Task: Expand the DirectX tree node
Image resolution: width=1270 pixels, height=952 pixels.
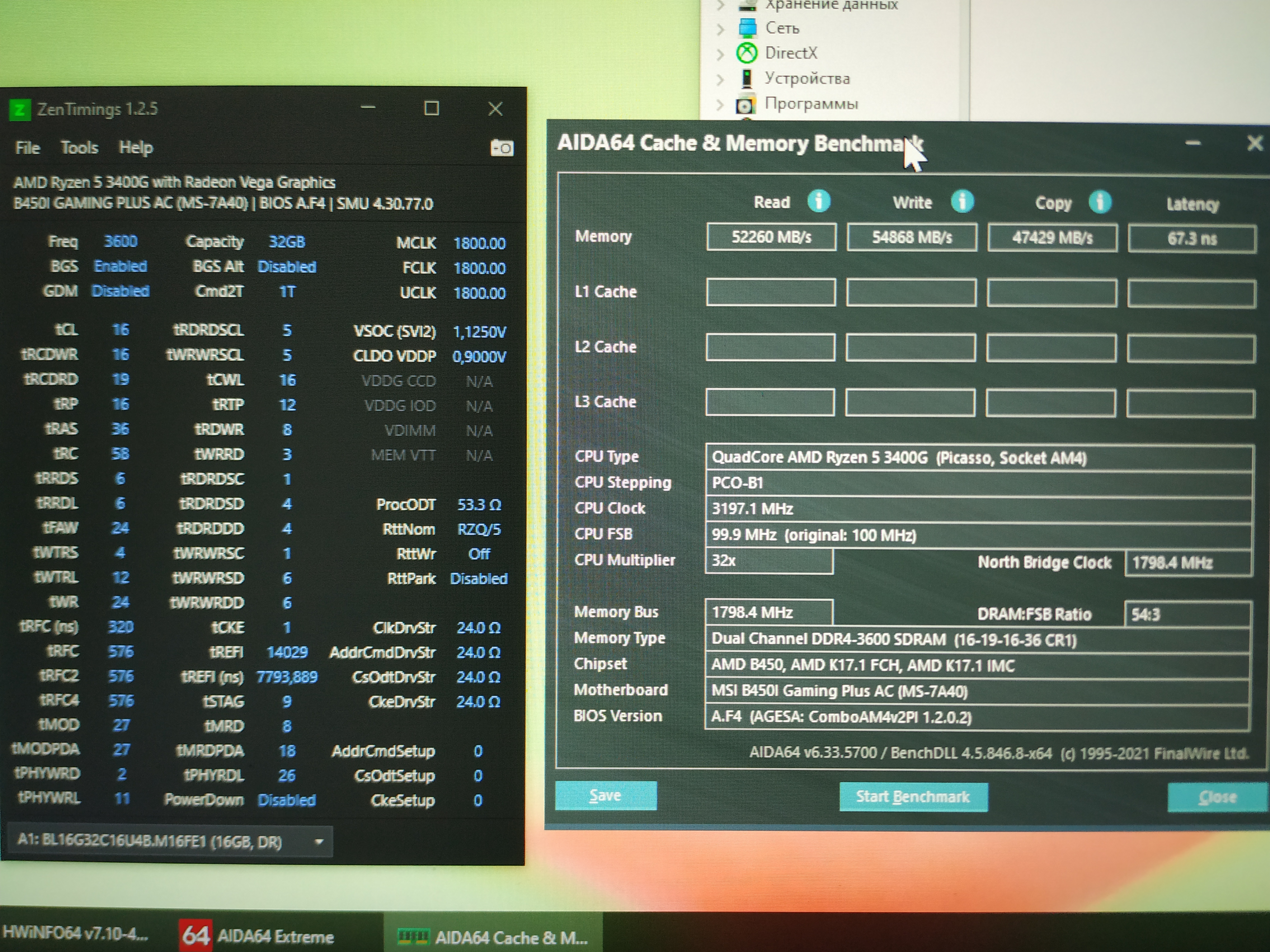Action: tap(720, 54)
